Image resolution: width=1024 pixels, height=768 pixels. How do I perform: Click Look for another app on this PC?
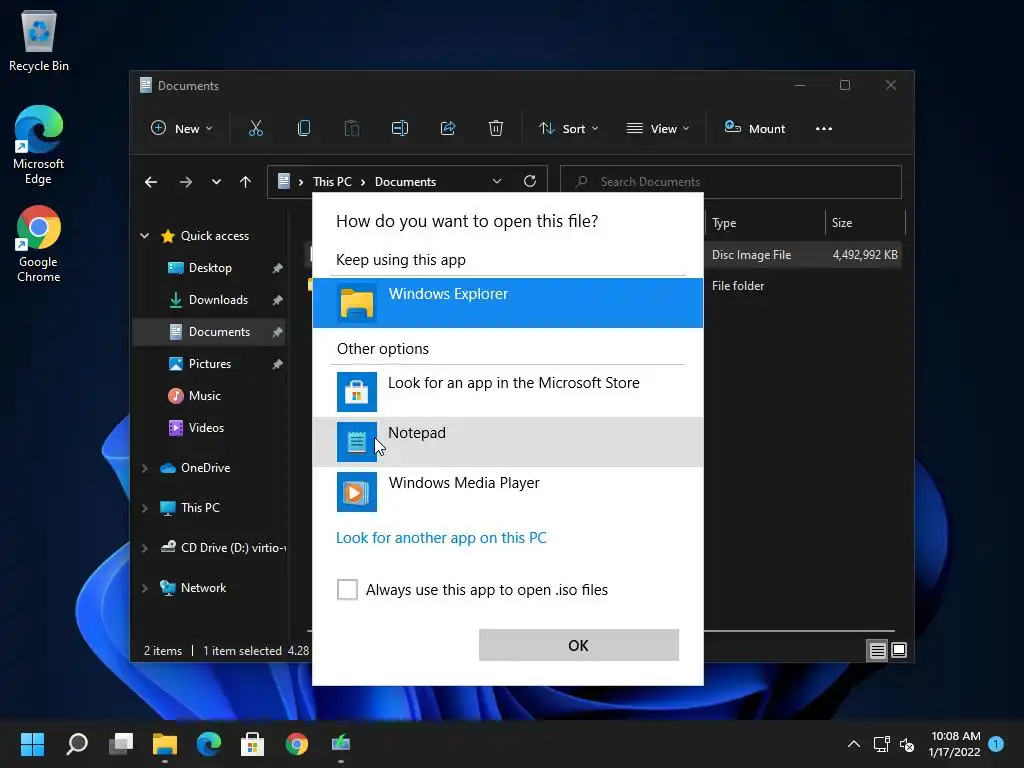click(x=441, y=537)
